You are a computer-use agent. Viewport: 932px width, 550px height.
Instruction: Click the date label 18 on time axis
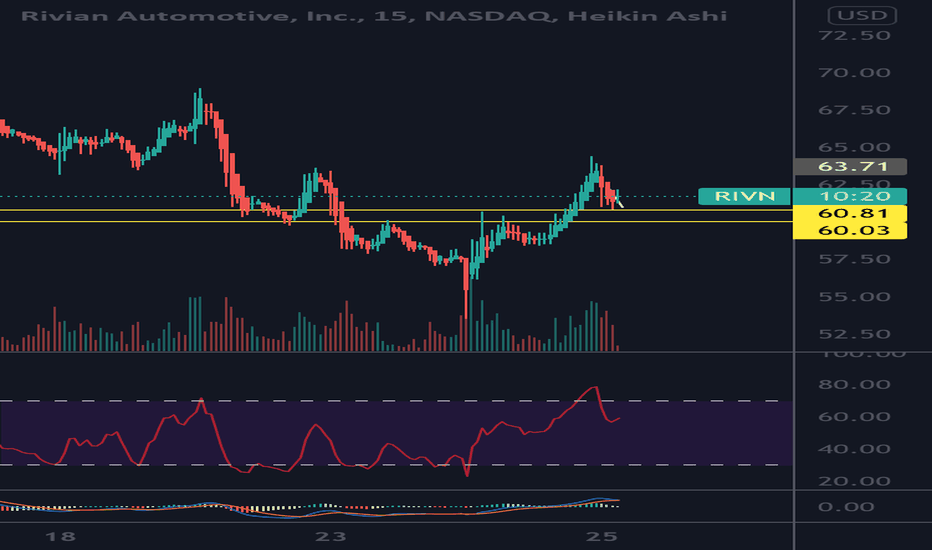pos(60,537)
